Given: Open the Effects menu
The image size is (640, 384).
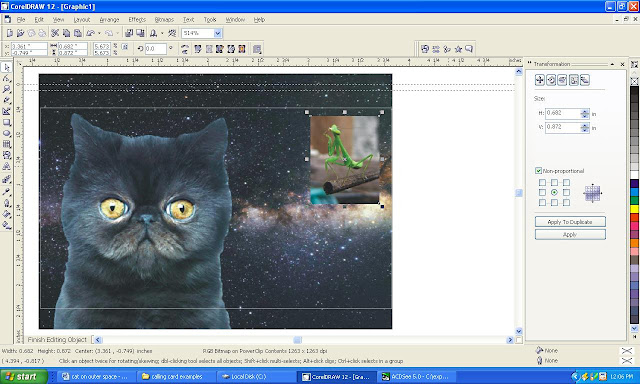Looking at the screenshot, I should point(137,20).
